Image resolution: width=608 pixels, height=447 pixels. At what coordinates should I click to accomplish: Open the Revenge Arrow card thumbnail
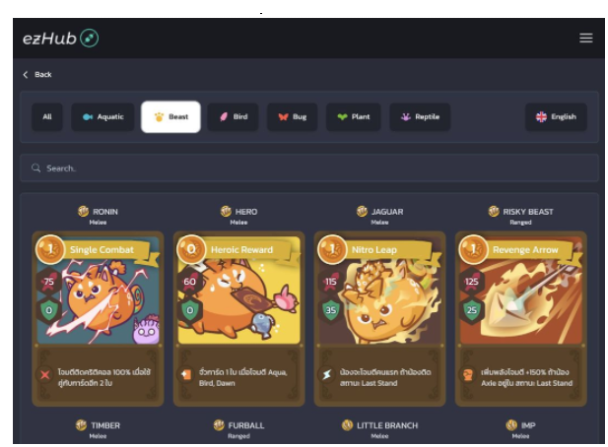point(521,290)
